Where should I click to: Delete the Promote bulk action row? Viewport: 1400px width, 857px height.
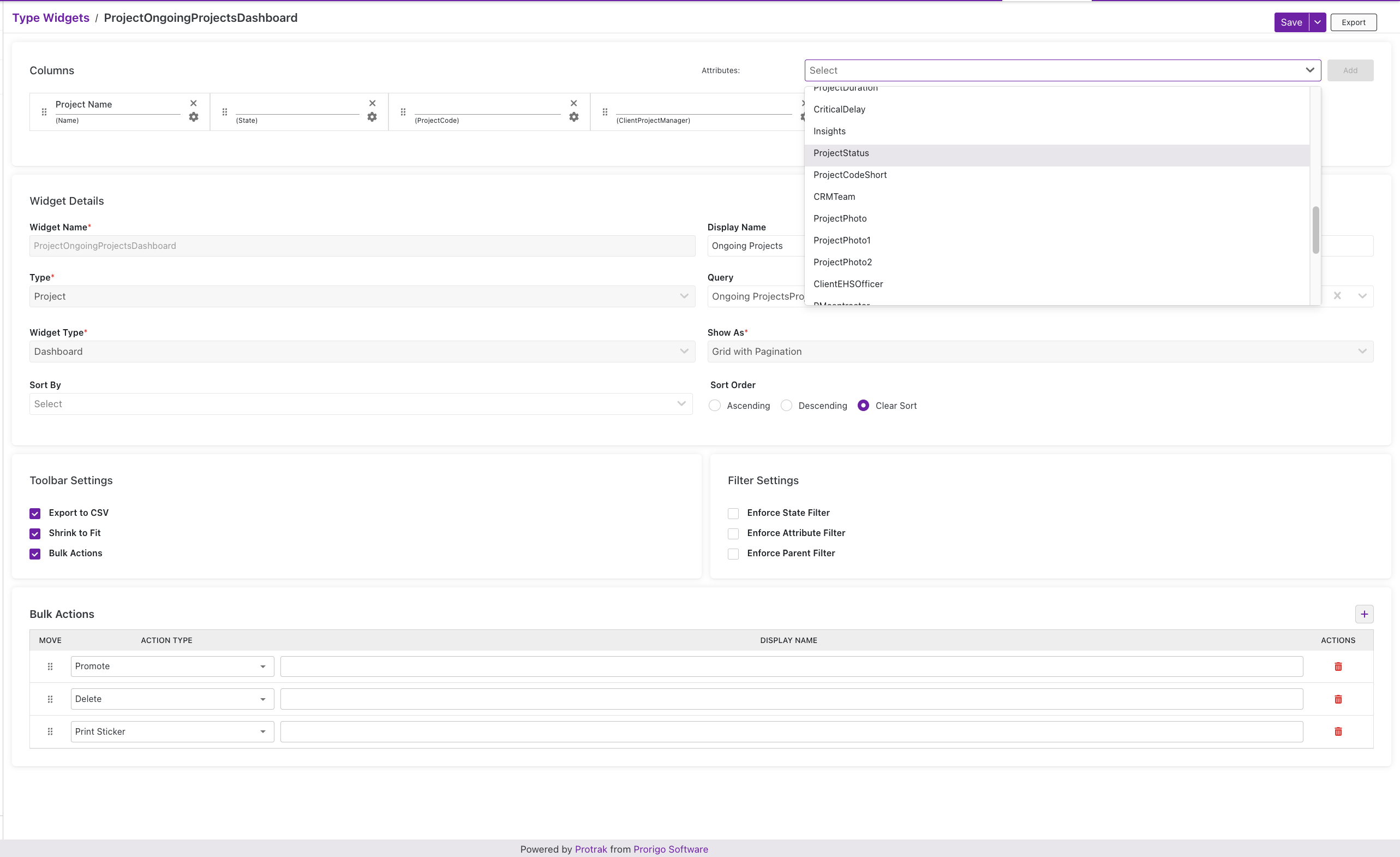click(1337, 666)
